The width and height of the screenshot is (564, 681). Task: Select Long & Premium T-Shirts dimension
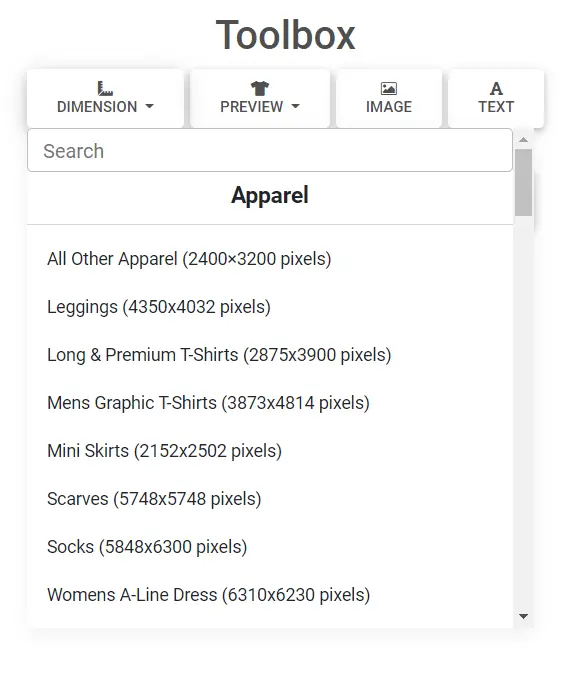point(219,355)
